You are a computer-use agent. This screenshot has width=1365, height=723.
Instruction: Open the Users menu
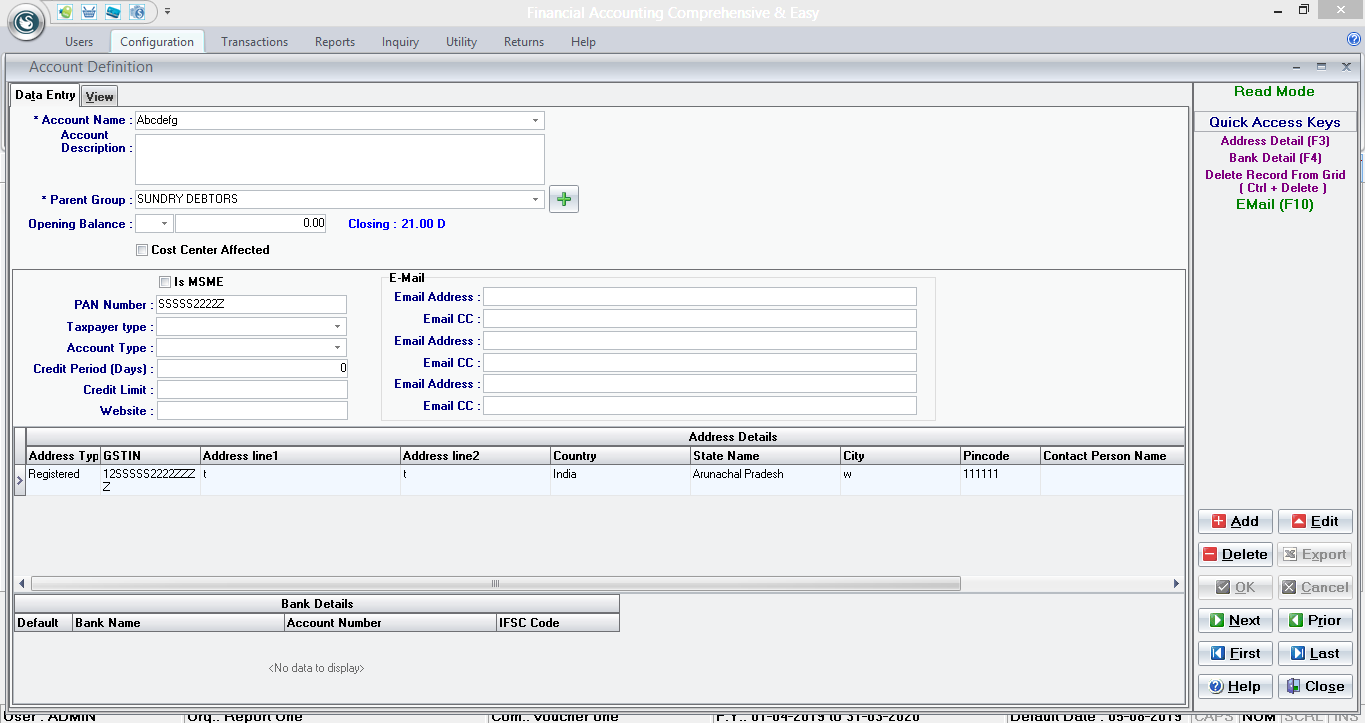pos(79,42)
